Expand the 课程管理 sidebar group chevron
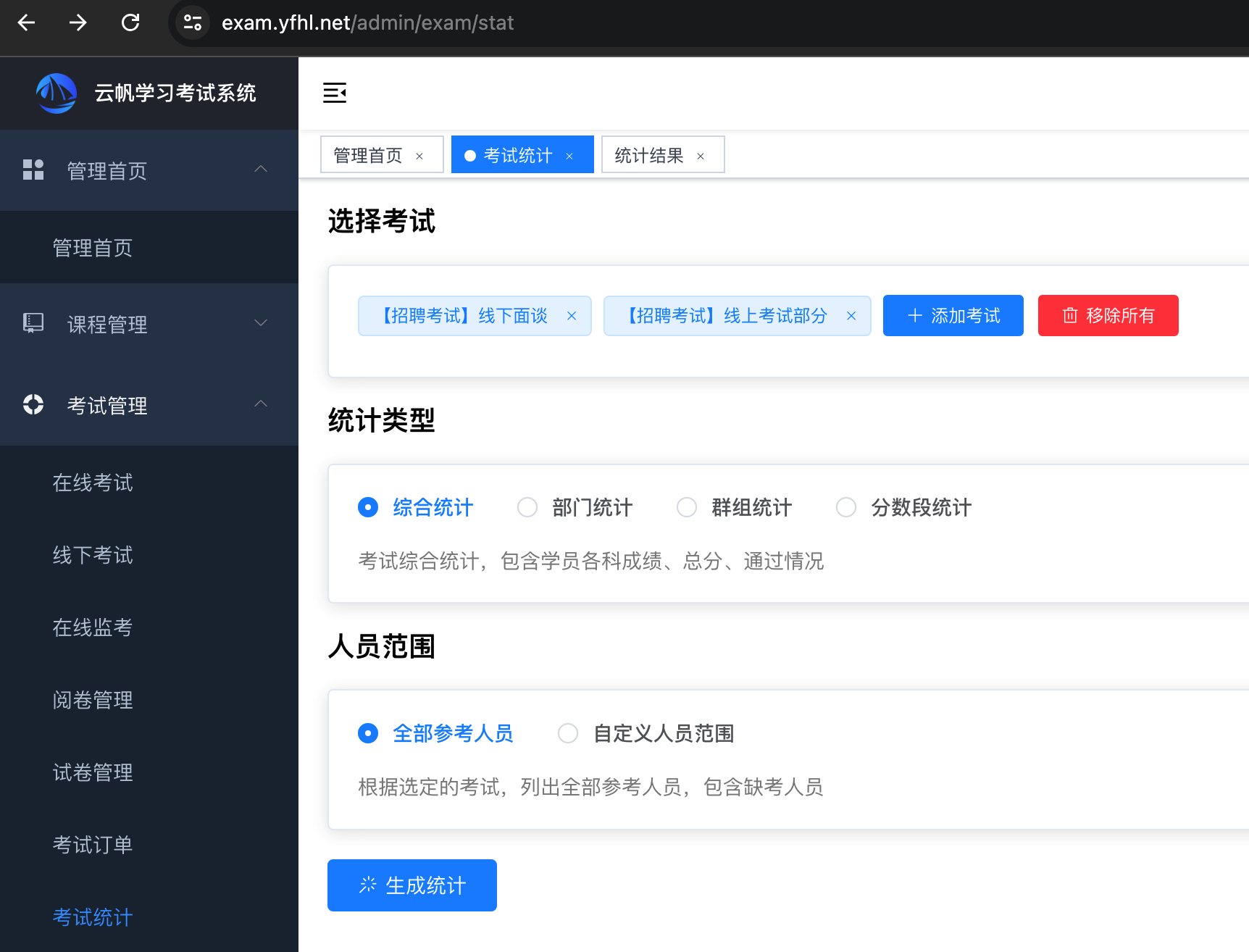Viewport: 1249px width, 952px height. coord(261,323)
